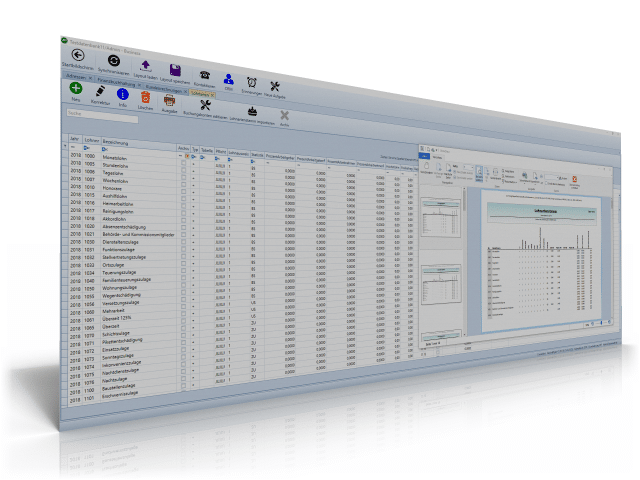Switch to the Adressen tab

click(77, 77)
